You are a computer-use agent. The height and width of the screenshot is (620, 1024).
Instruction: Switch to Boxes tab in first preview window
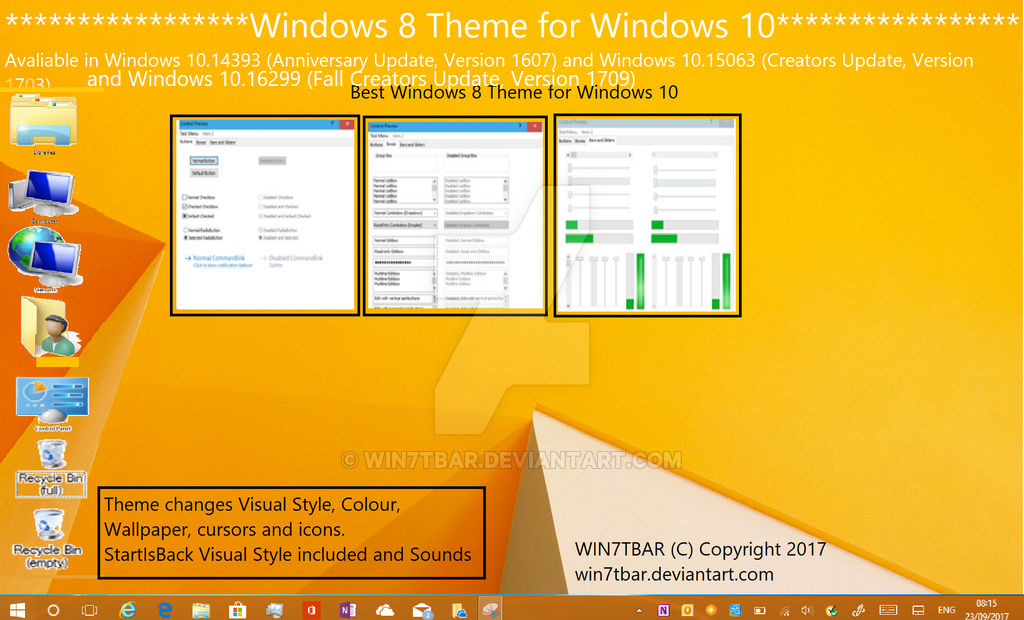click(x=201, y=142)
